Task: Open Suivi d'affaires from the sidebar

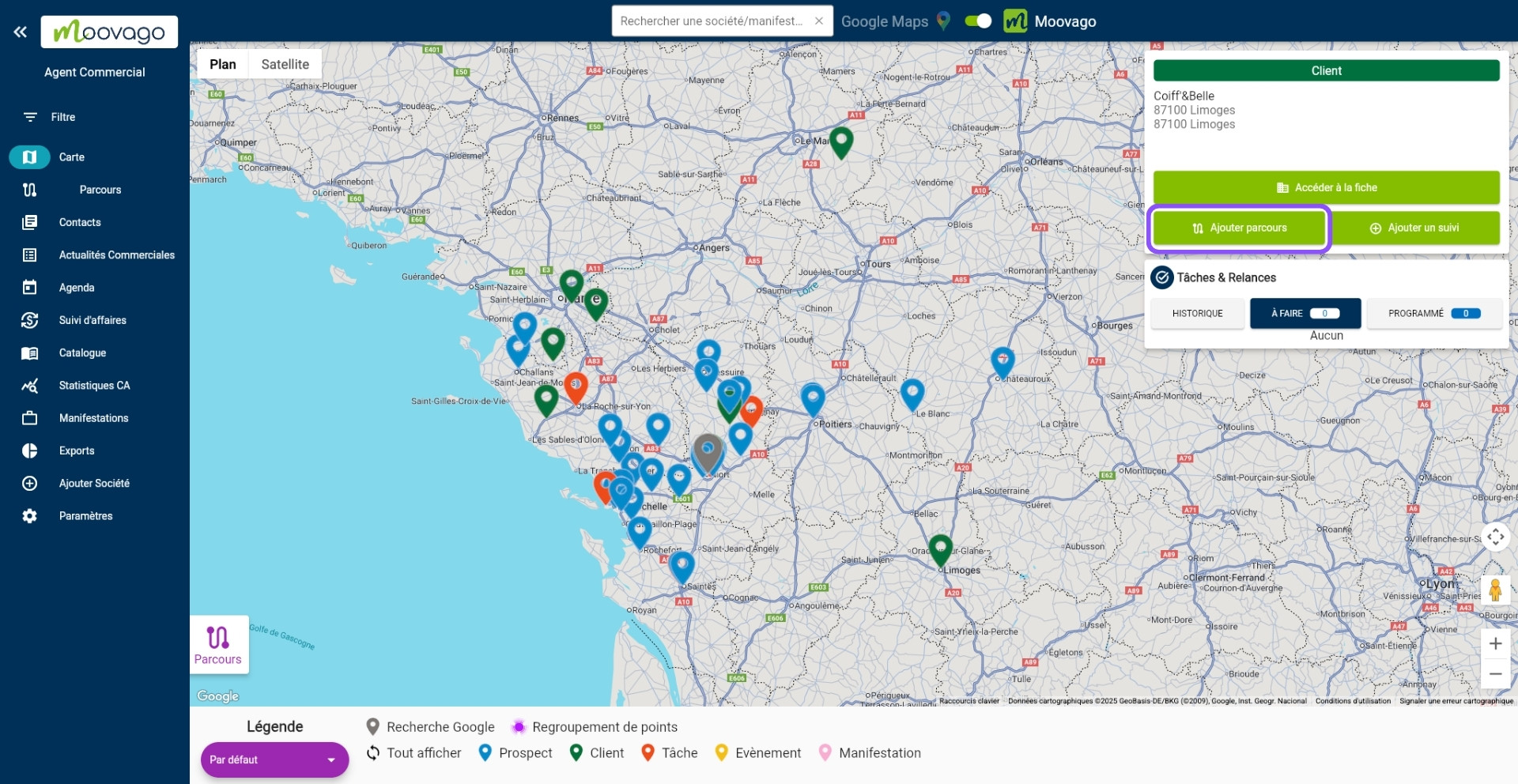Action: (x=93, y=320)
